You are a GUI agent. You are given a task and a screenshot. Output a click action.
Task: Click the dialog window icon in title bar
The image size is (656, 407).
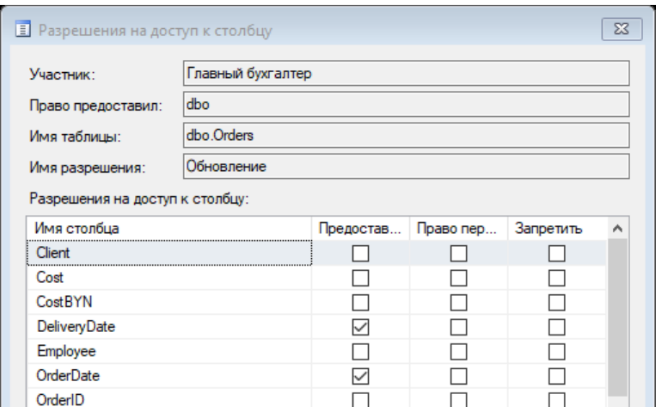pos(23,30)
